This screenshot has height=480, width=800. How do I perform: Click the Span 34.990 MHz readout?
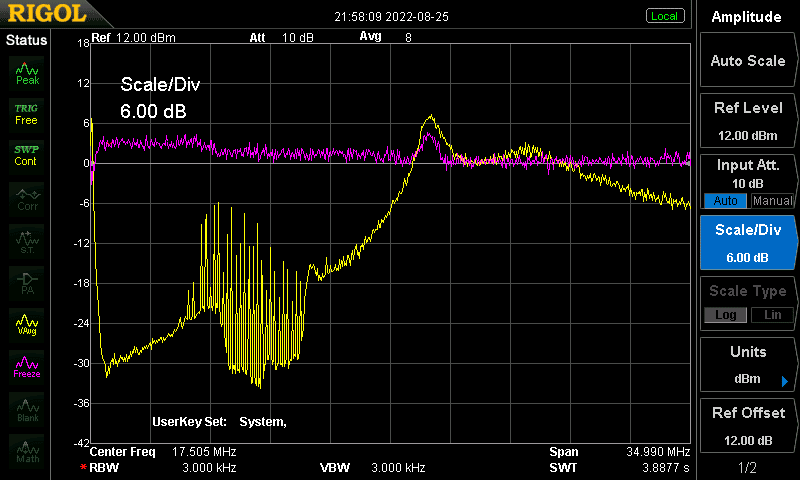pos(619,451)
